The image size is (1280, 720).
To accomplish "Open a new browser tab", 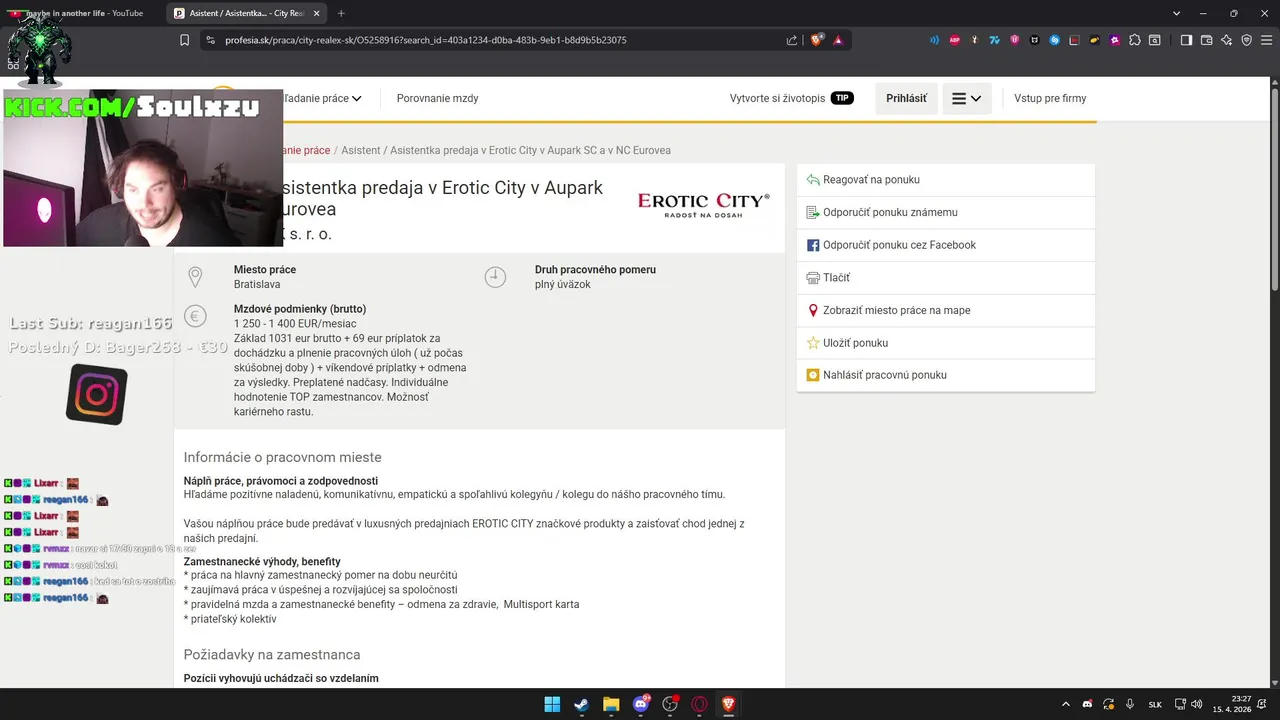I will click(341, 13).
